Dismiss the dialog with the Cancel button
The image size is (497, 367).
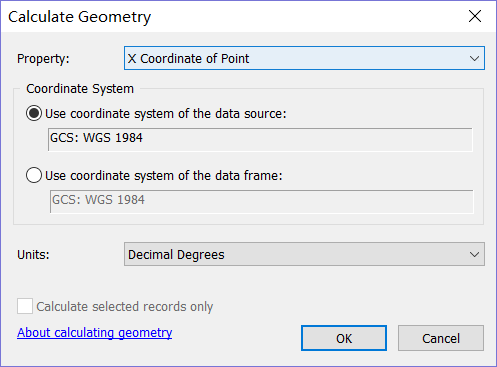pos(441,338)
